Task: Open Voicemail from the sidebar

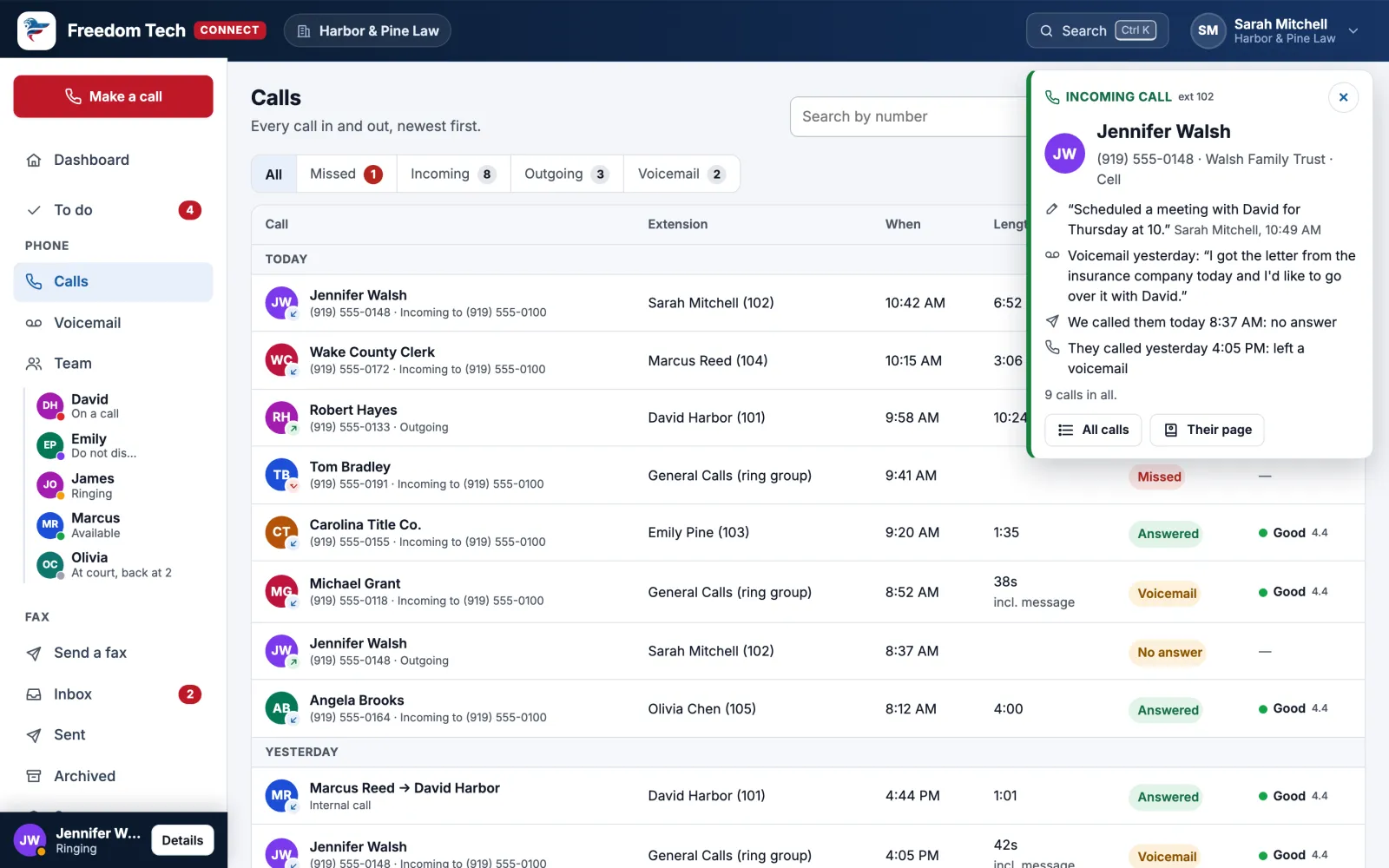Action: coord(113,323)
